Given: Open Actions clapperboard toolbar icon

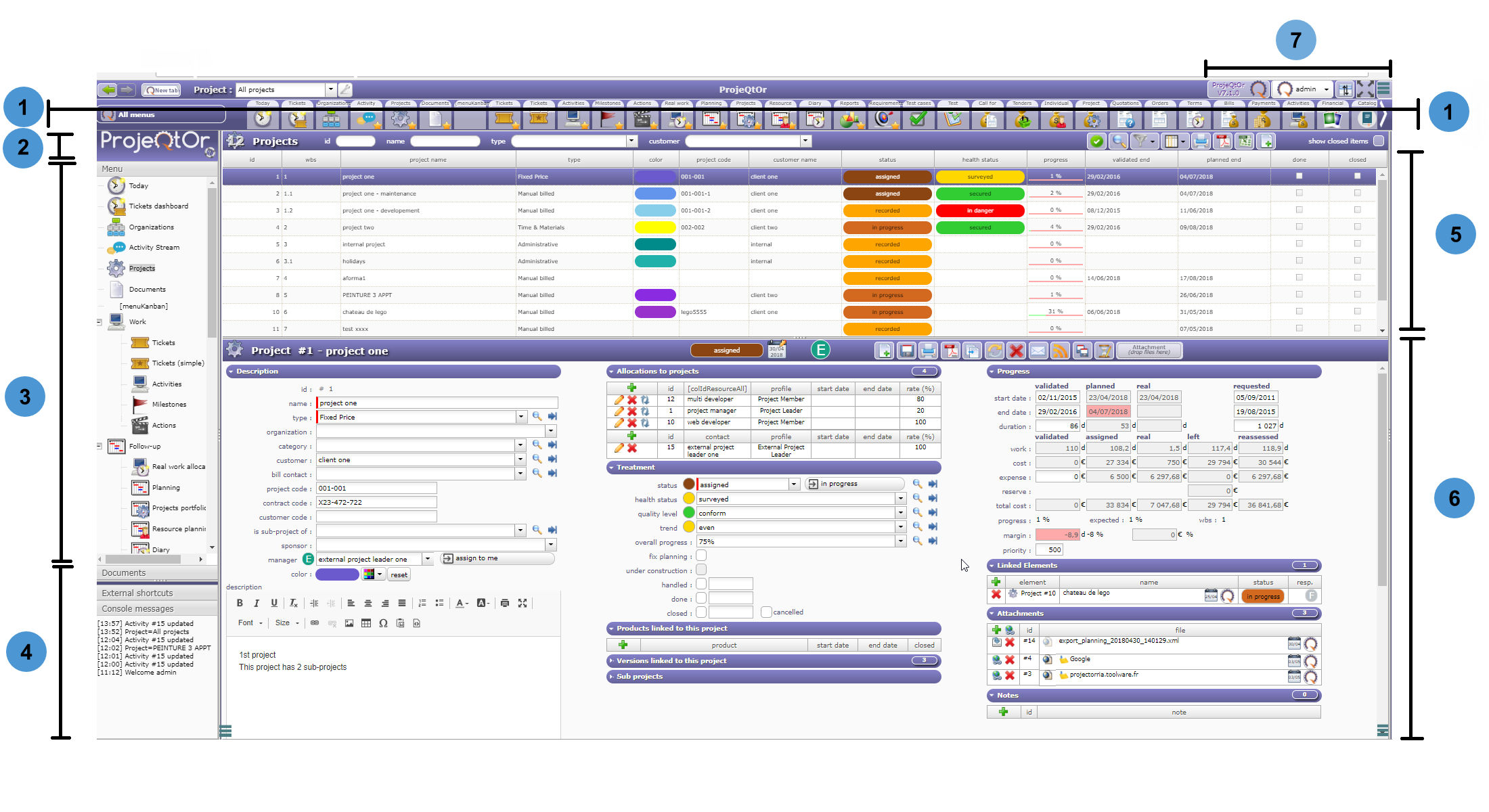Looking at the screenshot, I should click(x=642, y=120).
